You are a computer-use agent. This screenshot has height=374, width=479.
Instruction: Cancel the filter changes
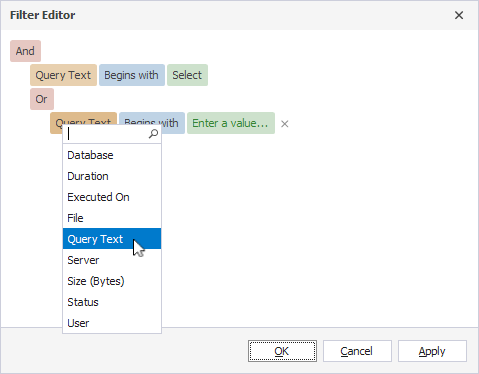pos(357,351)
